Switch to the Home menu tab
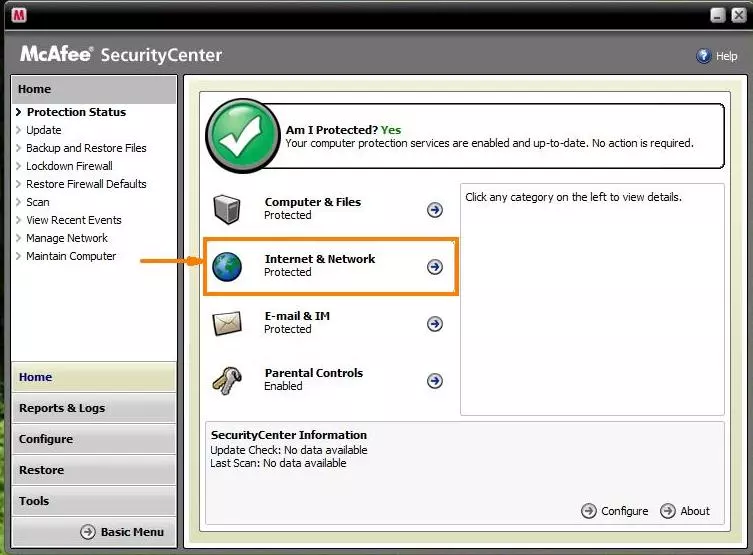The image size is (753, 555). 94,377
